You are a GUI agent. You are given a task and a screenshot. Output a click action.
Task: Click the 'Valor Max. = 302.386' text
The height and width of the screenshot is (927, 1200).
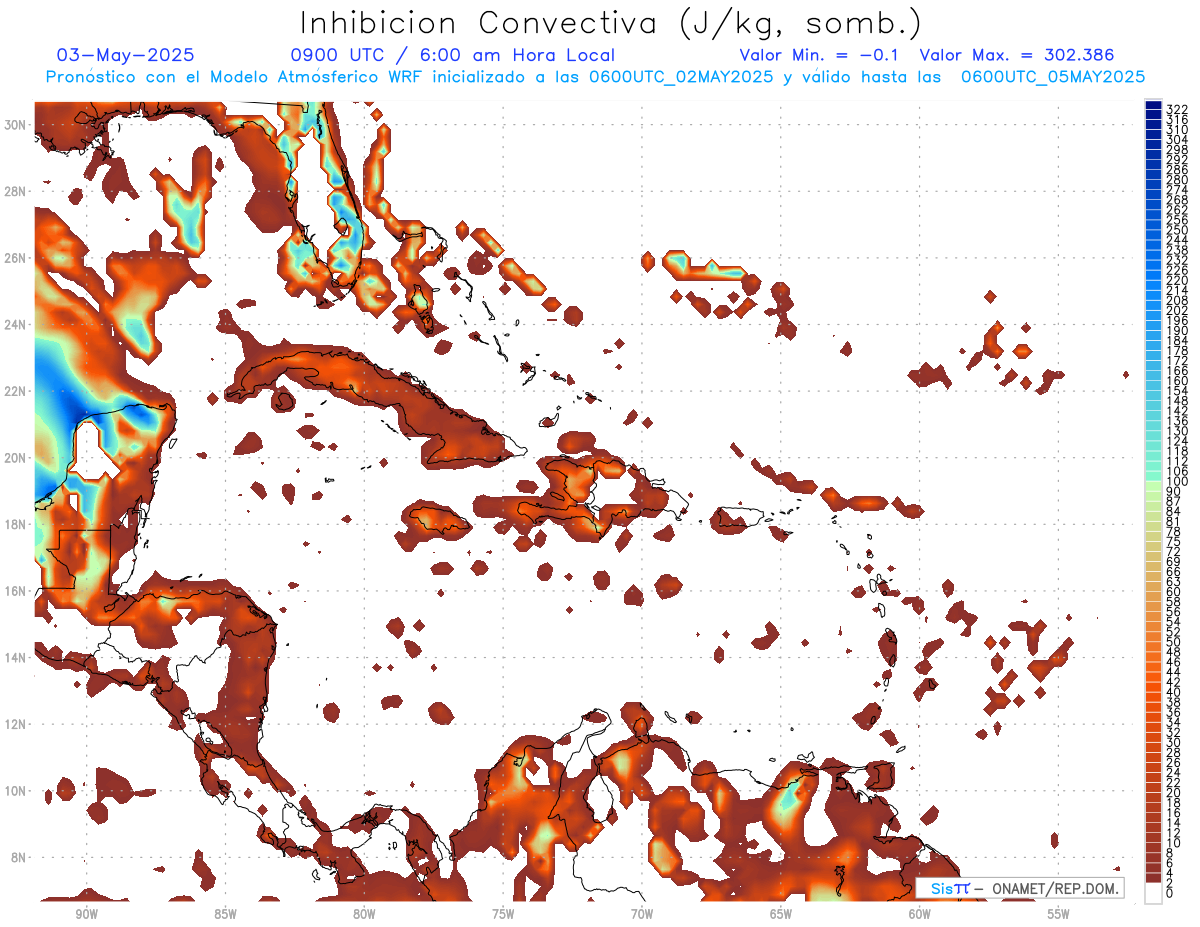[1016, 55]
